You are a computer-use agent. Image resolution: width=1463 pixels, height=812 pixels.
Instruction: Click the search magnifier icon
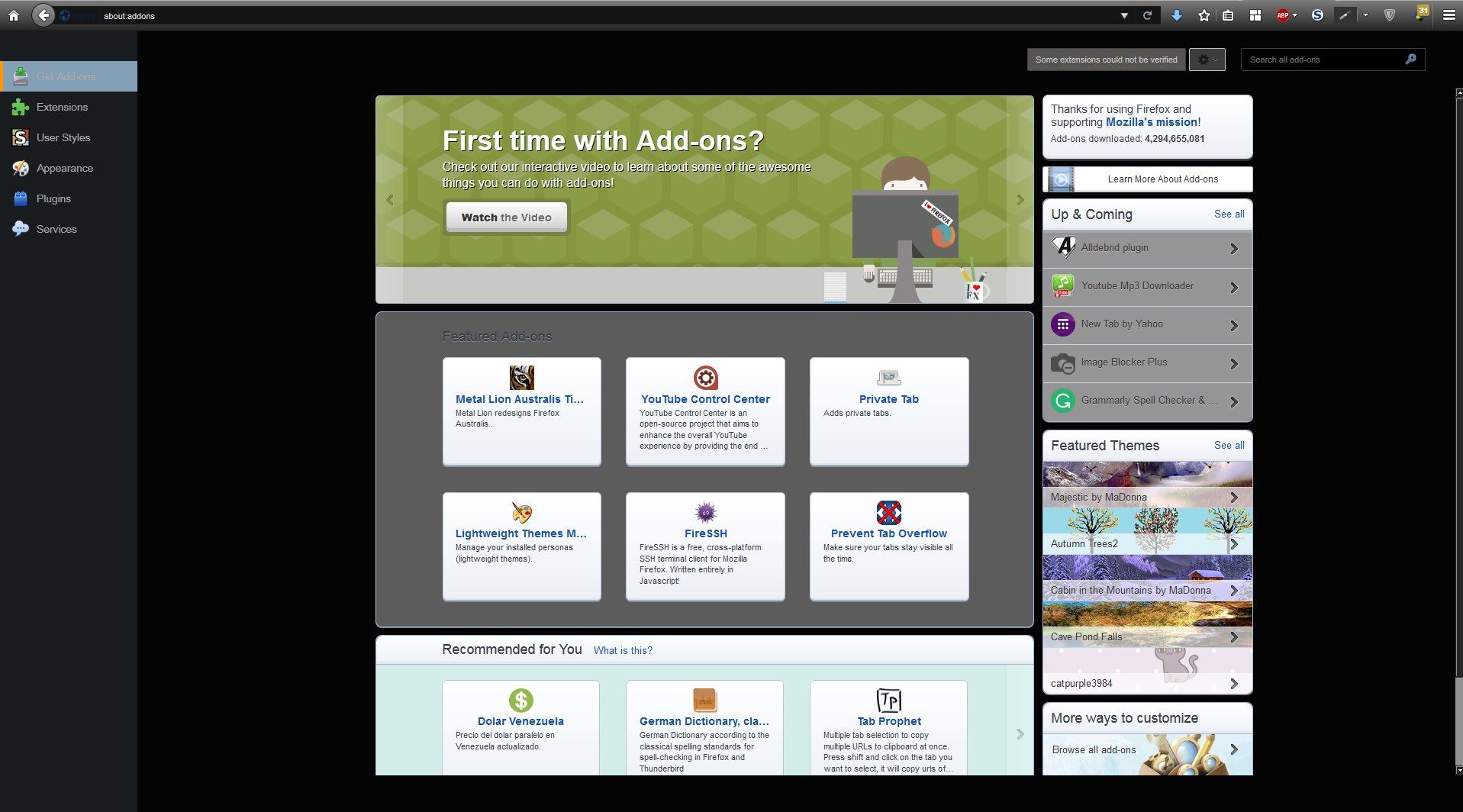[1410, 60]
